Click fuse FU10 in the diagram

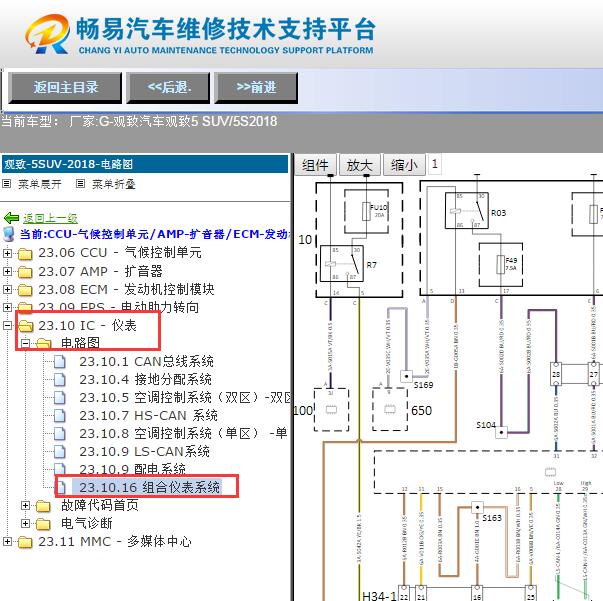click(366, 211)
